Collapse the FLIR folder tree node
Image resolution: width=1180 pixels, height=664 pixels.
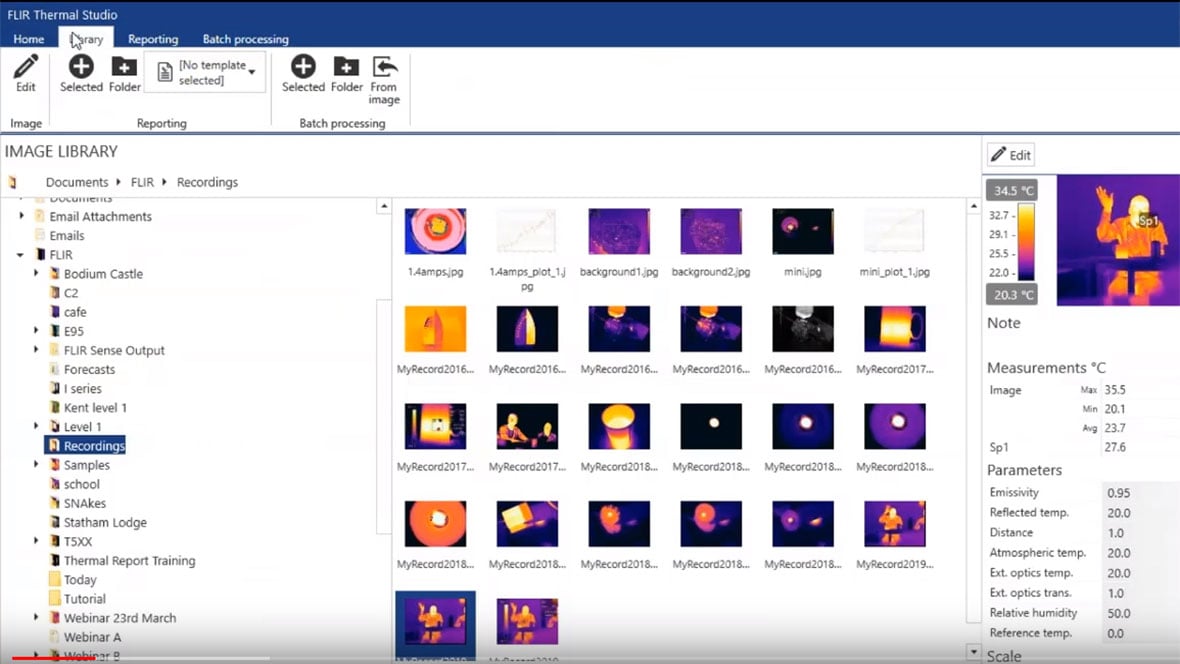pyautogui.click(x=21, y=255)
